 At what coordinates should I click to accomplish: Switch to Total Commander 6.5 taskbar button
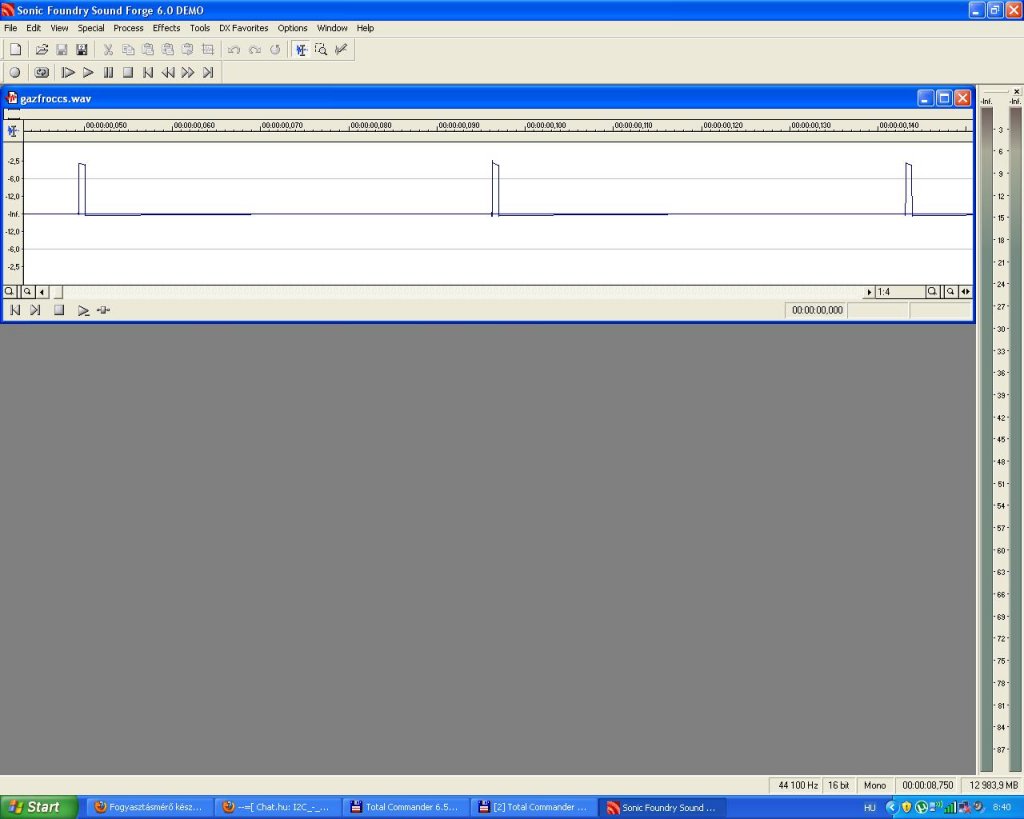pos(406,807)
